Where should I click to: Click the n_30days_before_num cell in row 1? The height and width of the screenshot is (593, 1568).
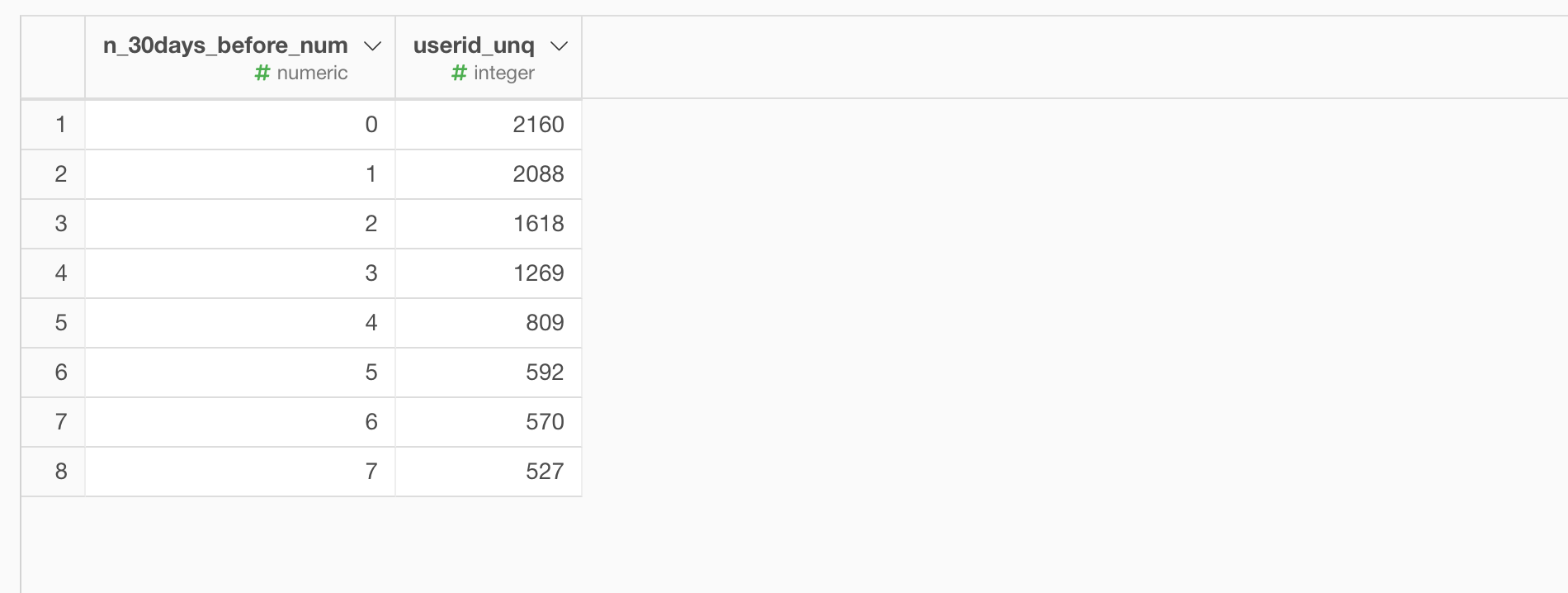coord(240,125)
